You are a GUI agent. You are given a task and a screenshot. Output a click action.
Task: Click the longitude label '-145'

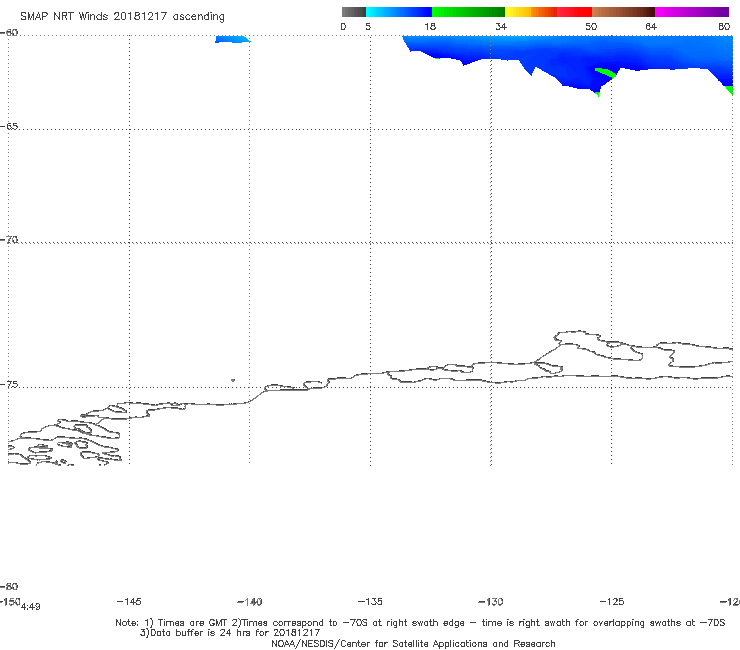click(129, 601)
